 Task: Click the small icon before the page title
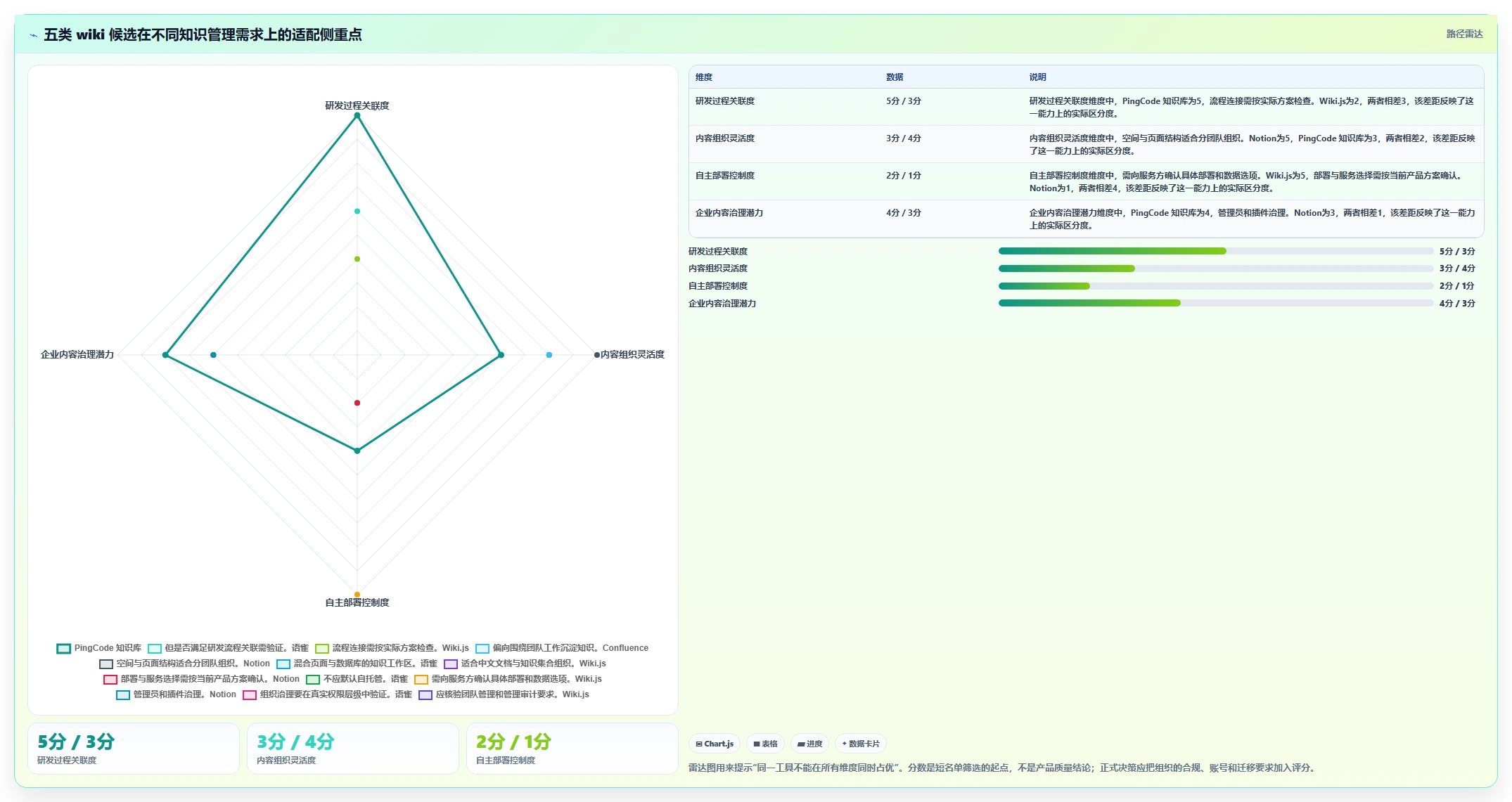(33, 34)
